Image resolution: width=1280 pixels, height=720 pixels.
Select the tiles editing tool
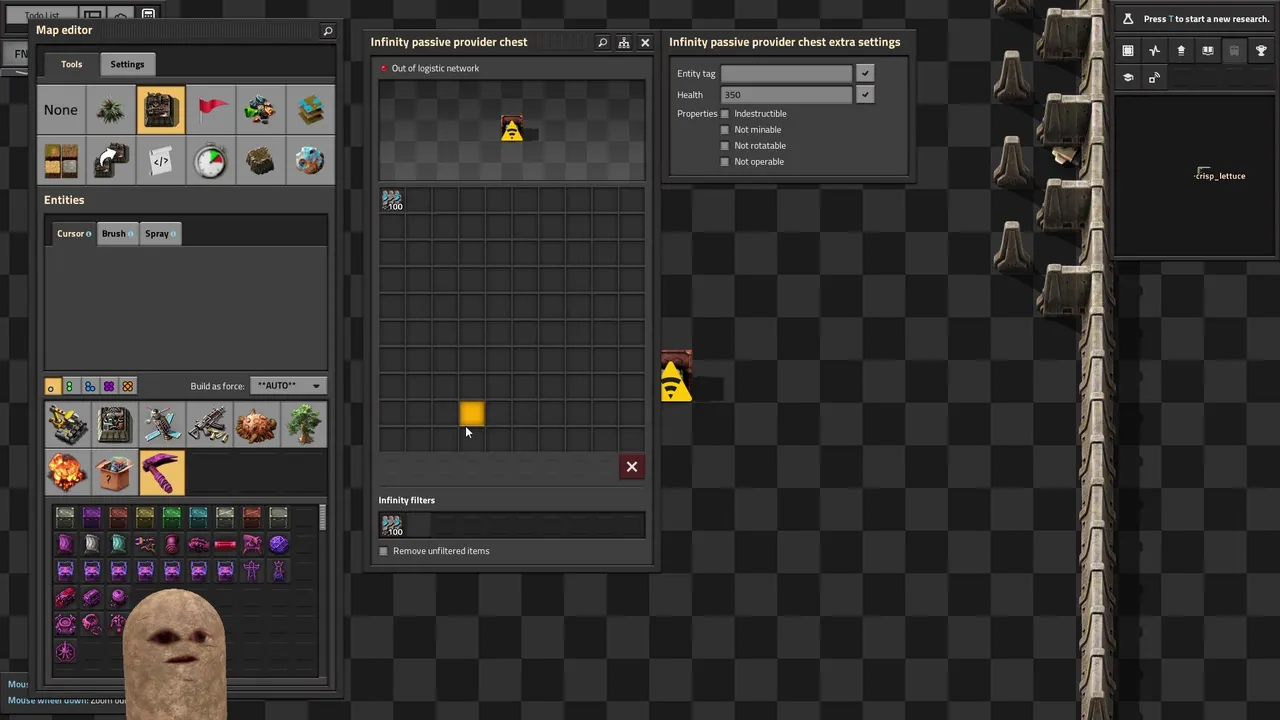60,160
